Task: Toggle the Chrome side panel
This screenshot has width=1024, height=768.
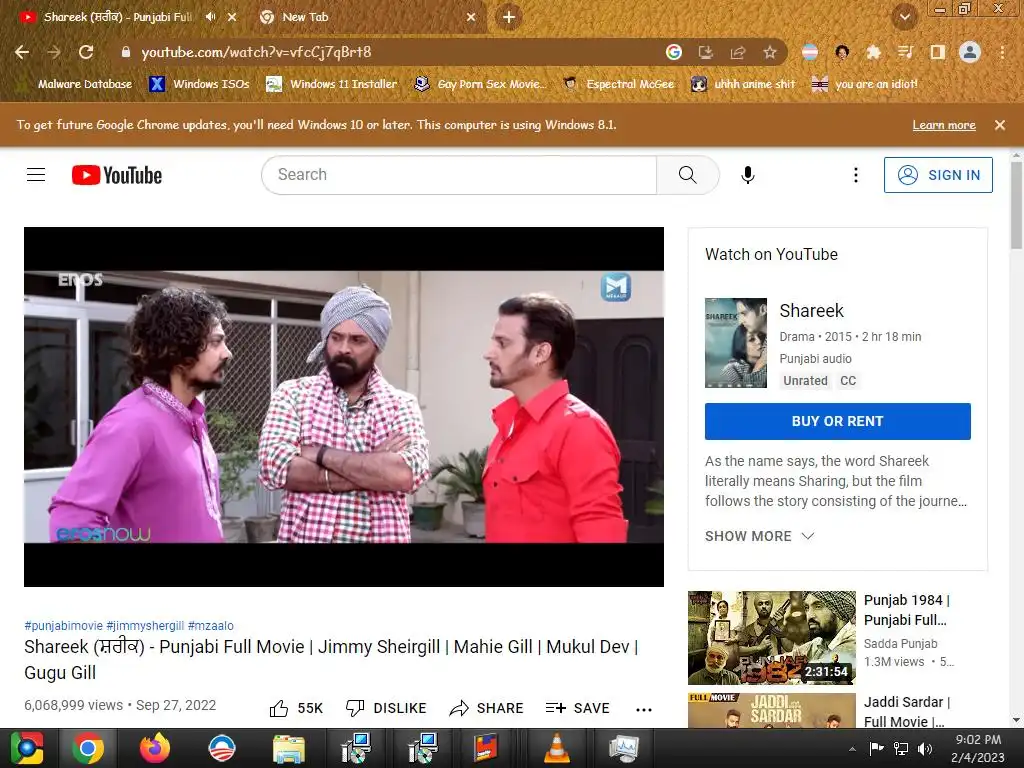Action: click(x=938, y=52)
